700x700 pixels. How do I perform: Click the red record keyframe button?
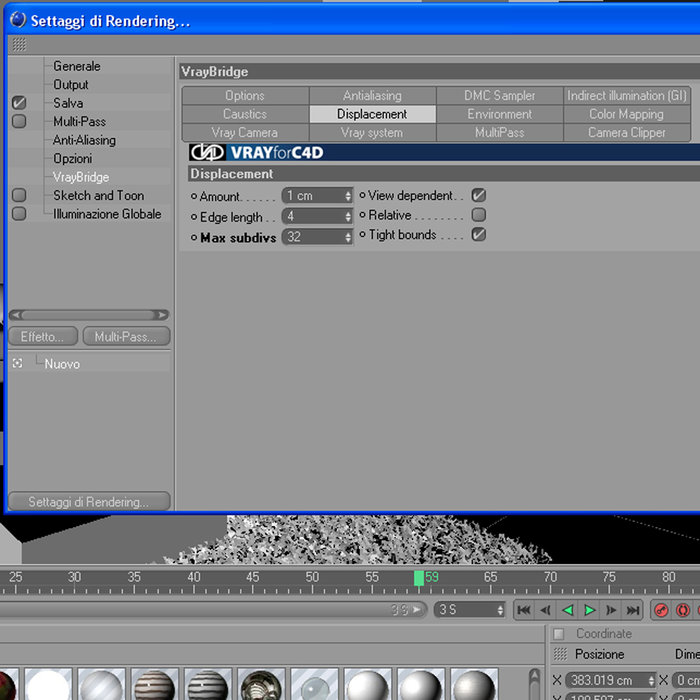661,610
